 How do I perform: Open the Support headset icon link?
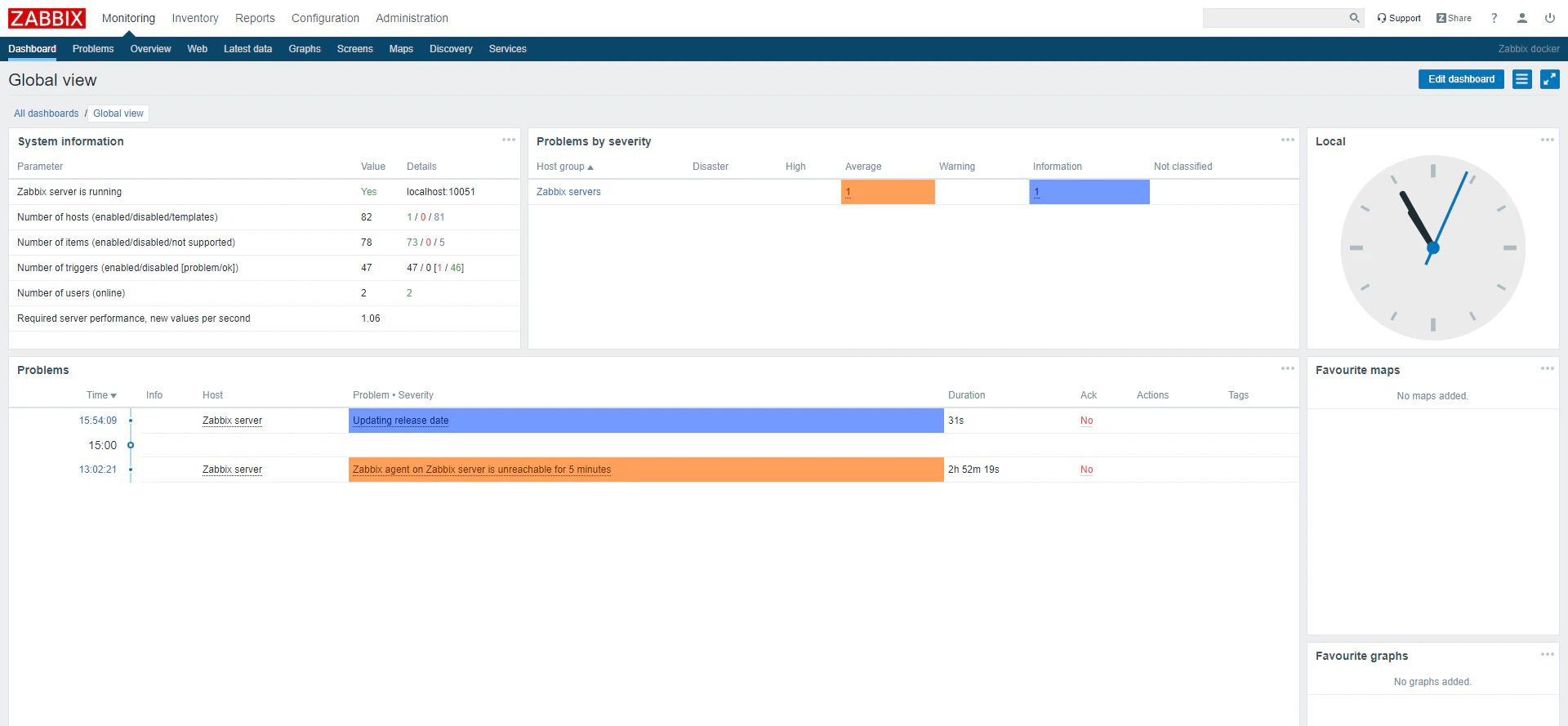pyautogui.click(x=1399, y=18)
